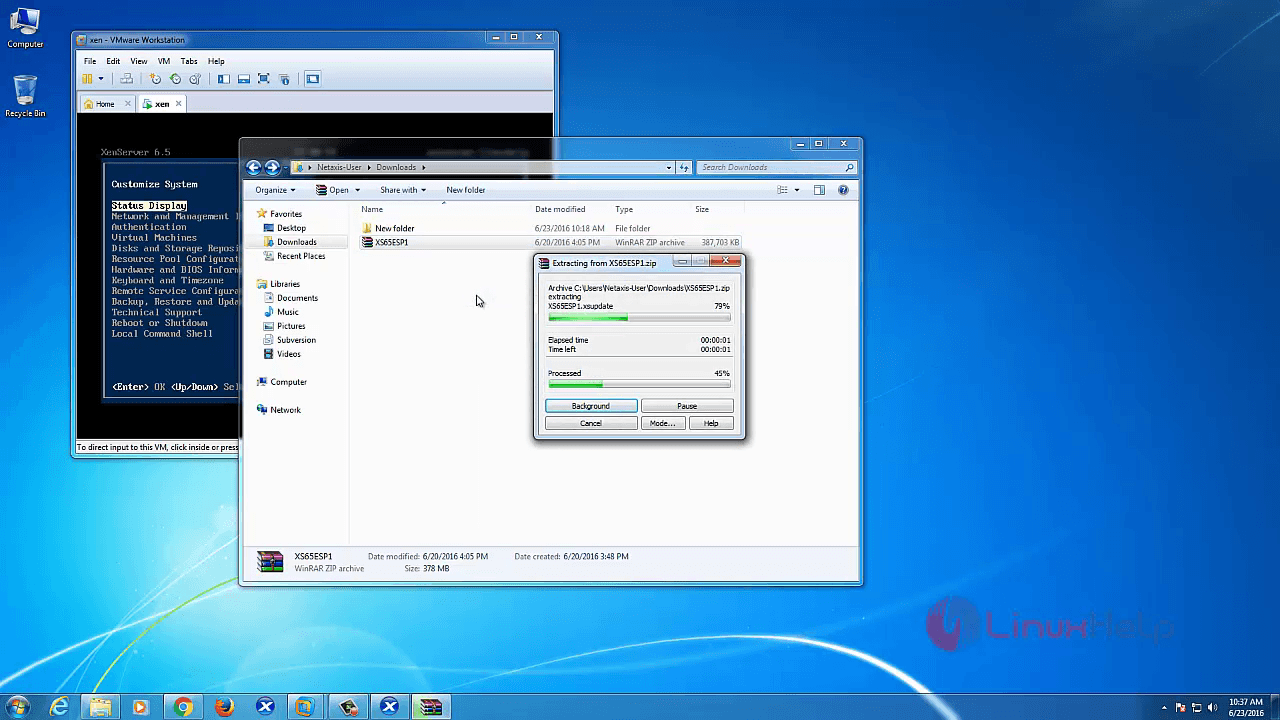Click VMware console view icon
Screen dimensions: 1280x720
click(x=312, y=79)
